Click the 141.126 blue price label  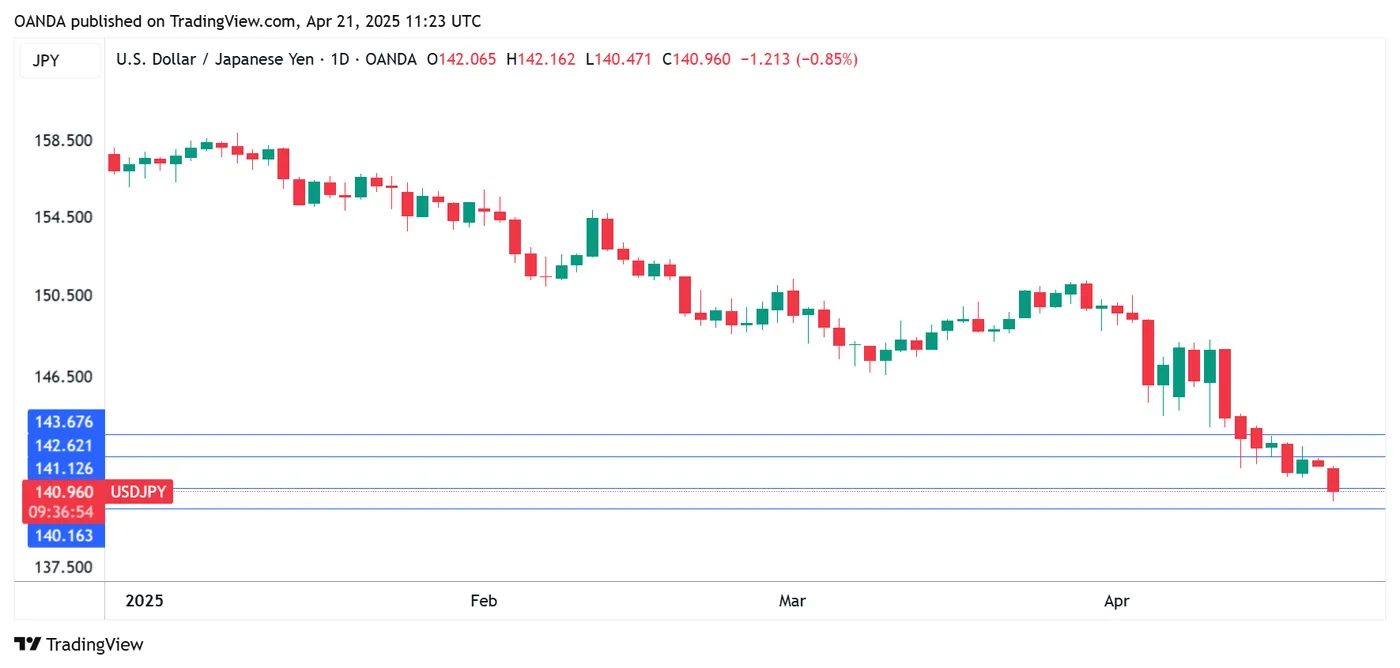click(x=64, y=468)
